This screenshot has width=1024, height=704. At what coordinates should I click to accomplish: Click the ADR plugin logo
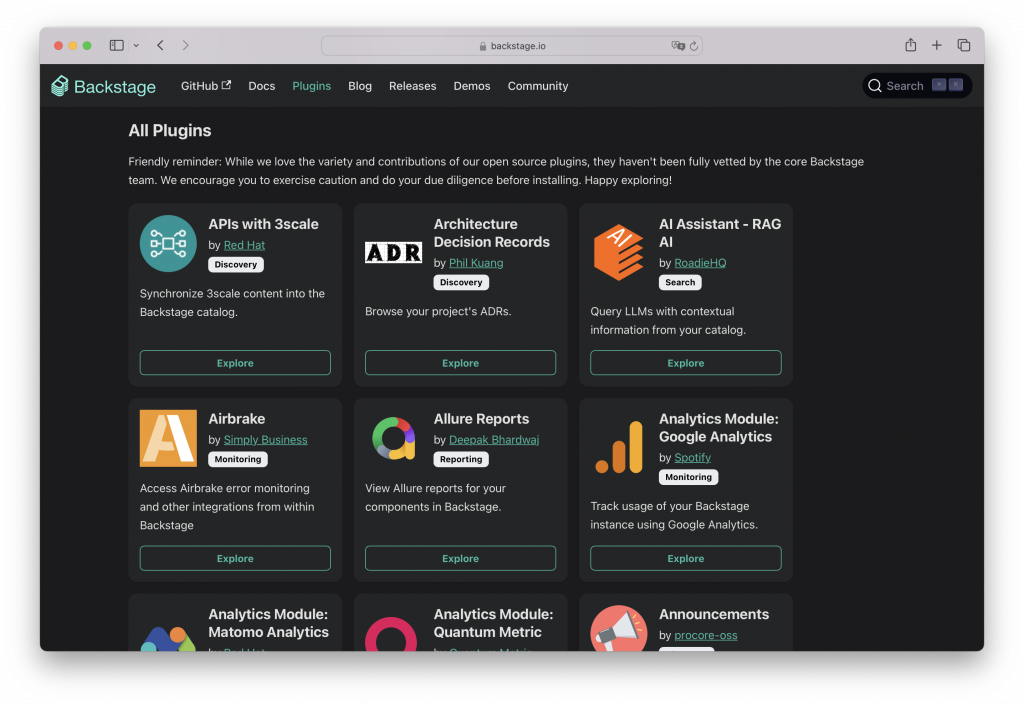pos(393,252)
